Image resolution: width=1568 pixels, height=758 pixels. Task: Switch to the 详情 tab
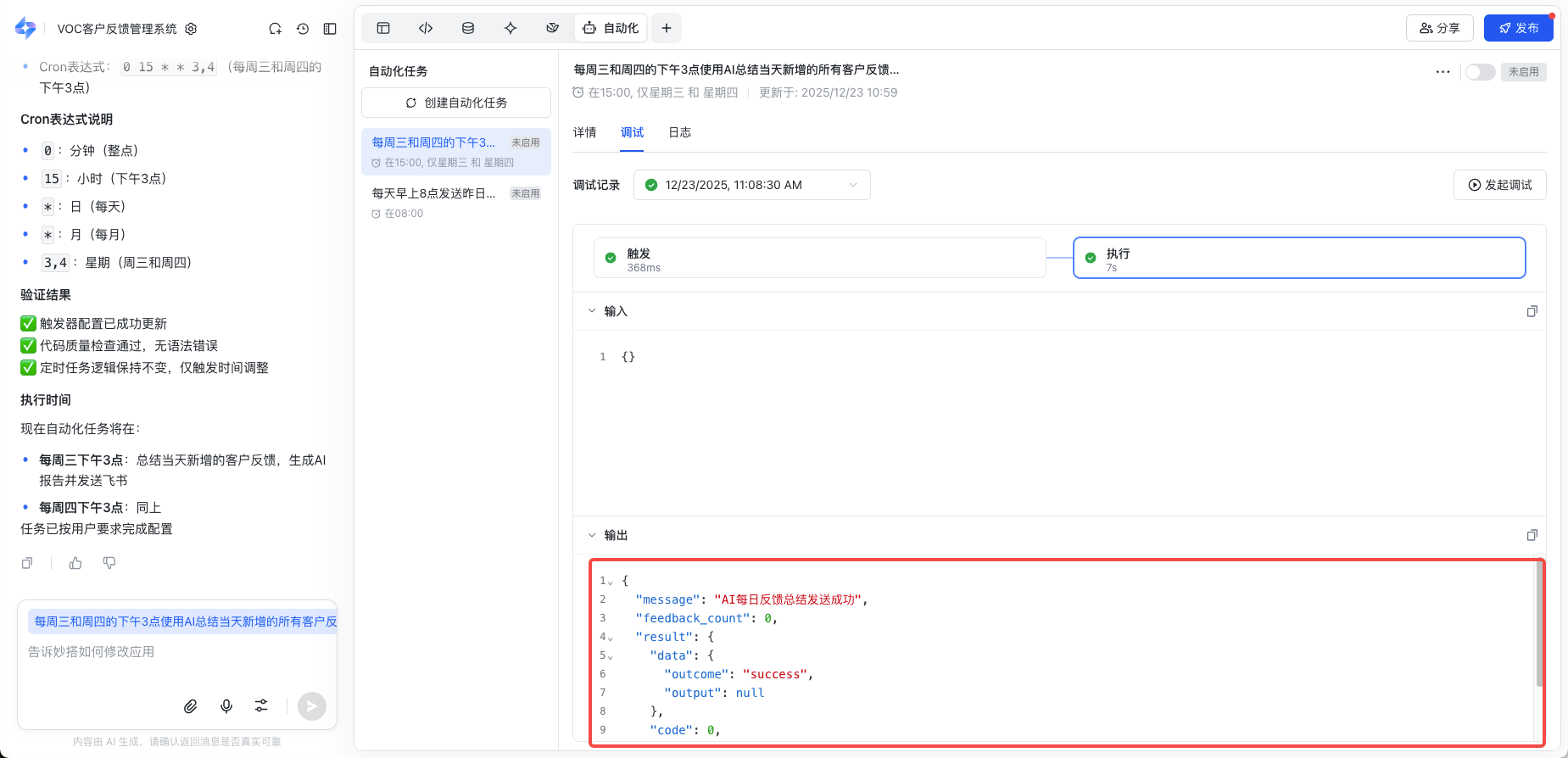(584, 132)
